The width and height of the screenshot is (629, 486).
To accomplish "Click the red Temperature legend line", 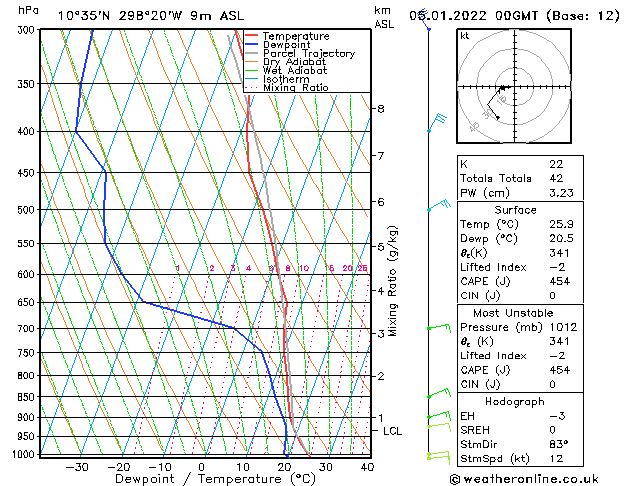I will tap(251, 36).
